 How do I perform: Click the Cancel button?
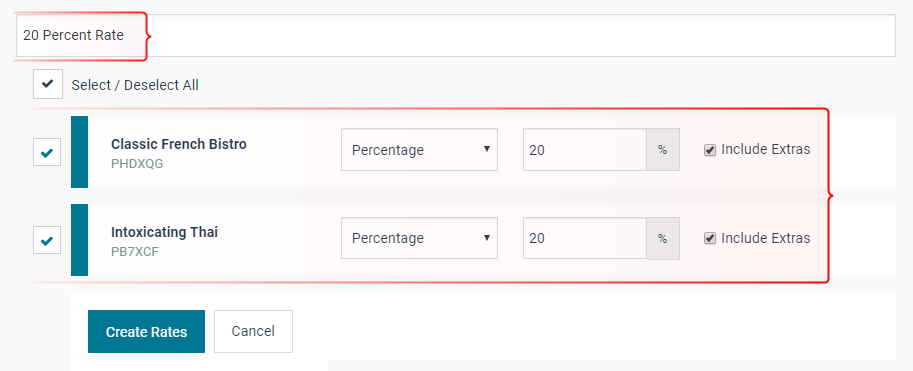(x=253, y=331)
